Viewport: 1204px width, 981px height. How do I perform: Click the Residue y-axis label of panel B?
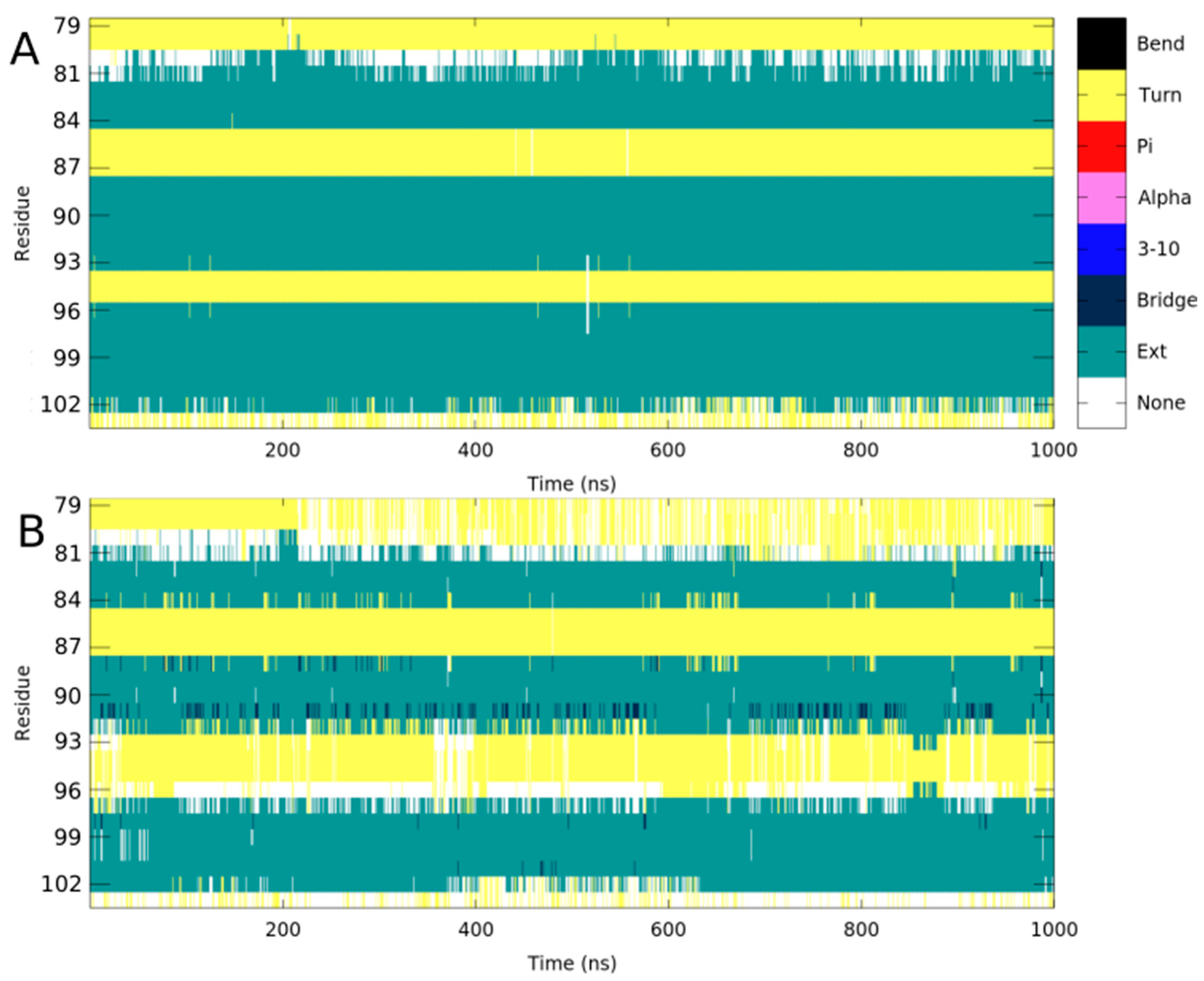[x=23, y=703]
